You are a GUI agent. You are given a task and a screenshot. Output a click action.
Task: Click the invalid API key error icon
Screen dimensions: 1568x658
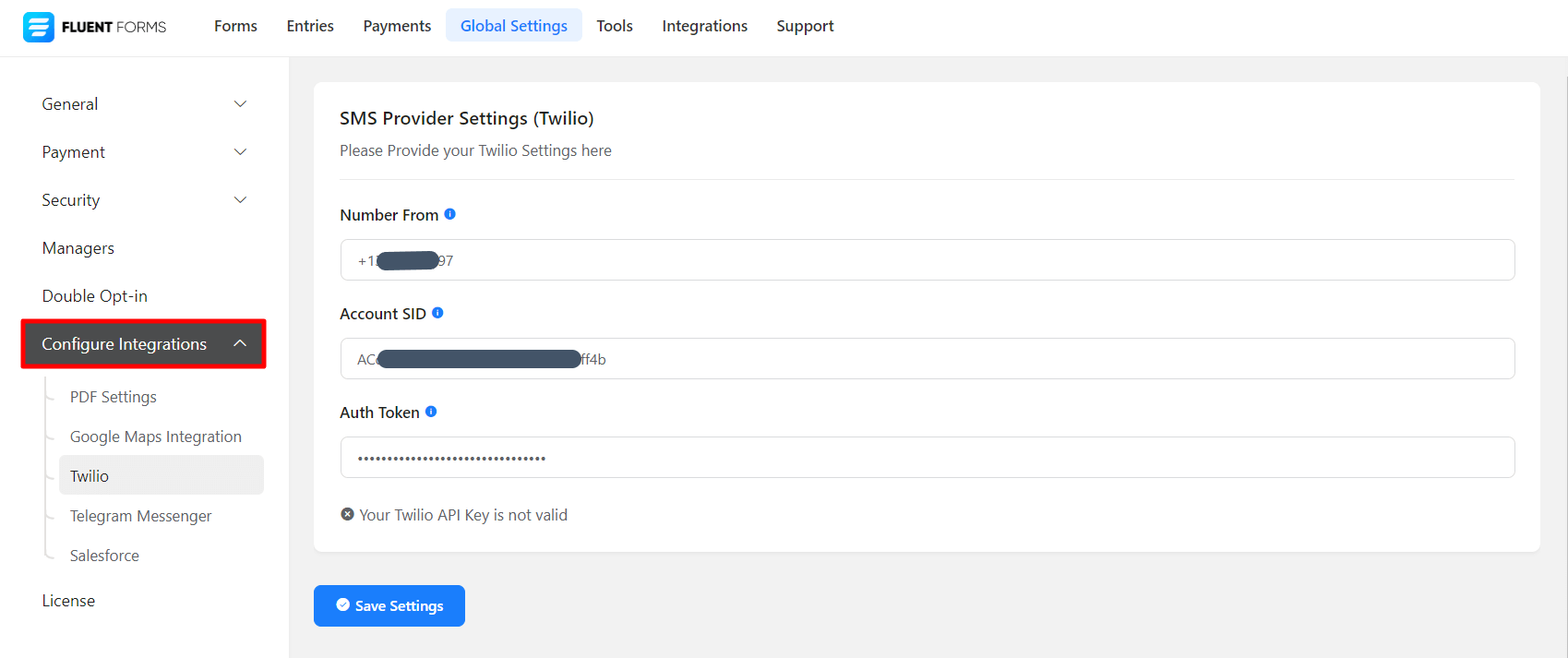coord(347,514)
